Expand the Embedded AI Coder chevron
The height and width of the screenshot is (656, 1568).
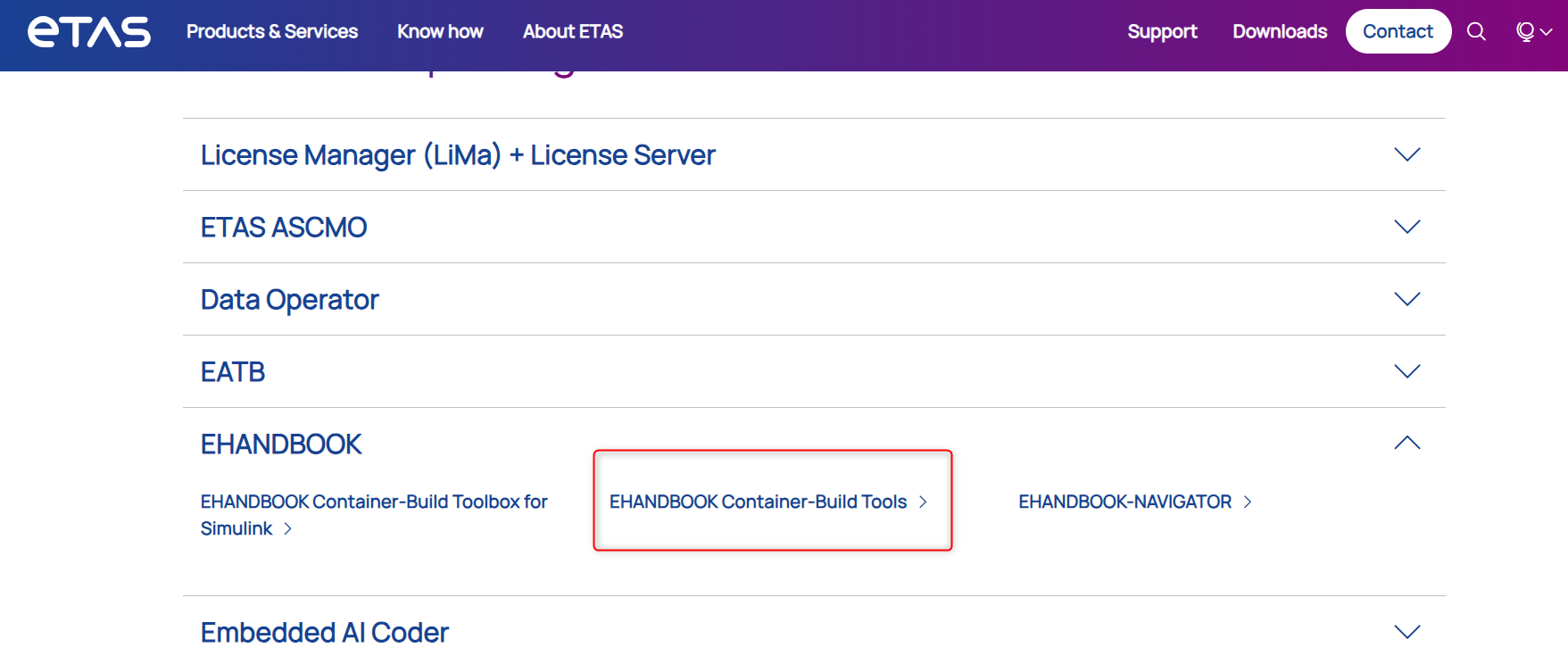[1407, 632]
